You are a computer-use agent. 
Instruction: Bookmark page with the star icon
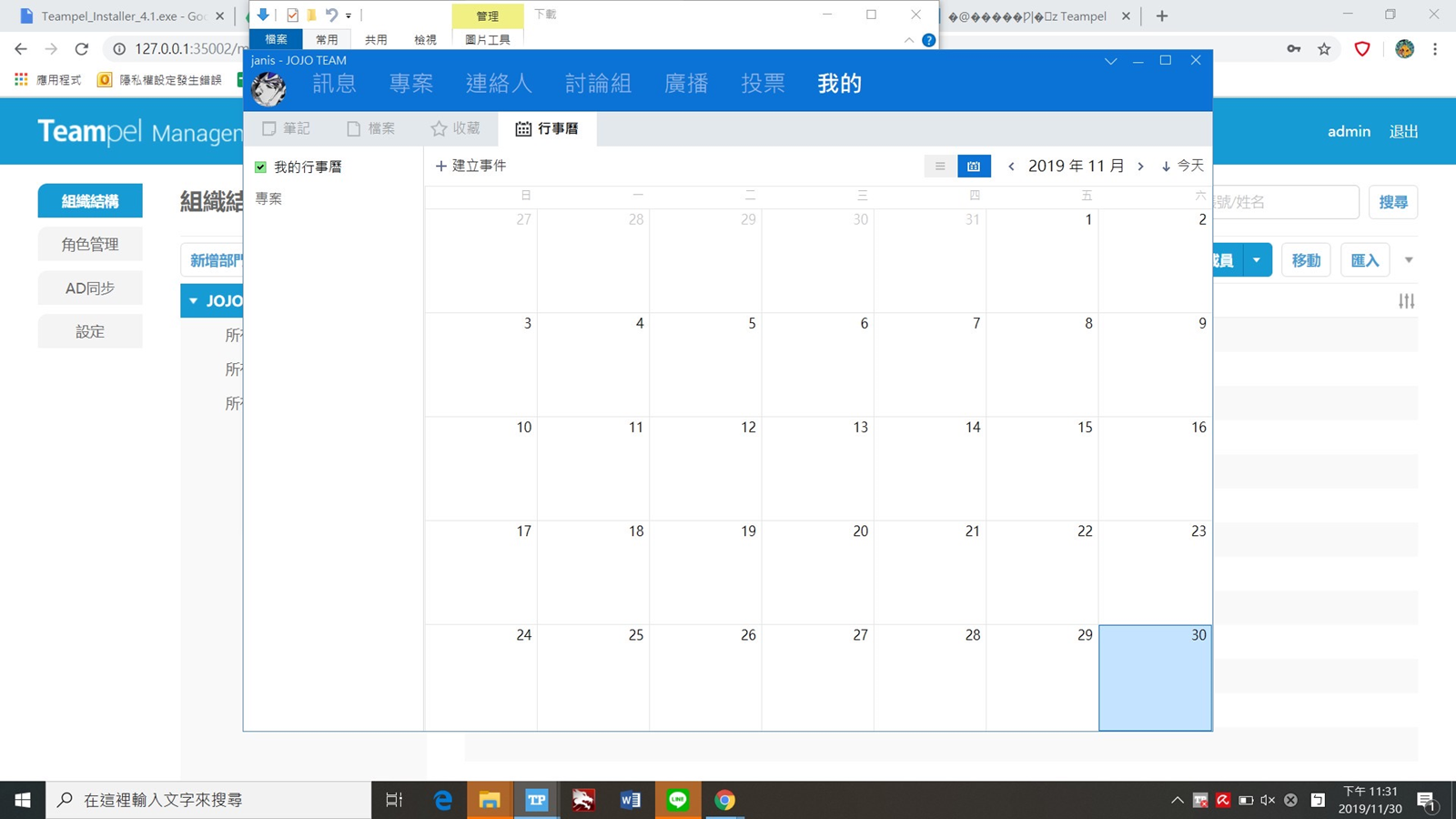coord(1324,49)
